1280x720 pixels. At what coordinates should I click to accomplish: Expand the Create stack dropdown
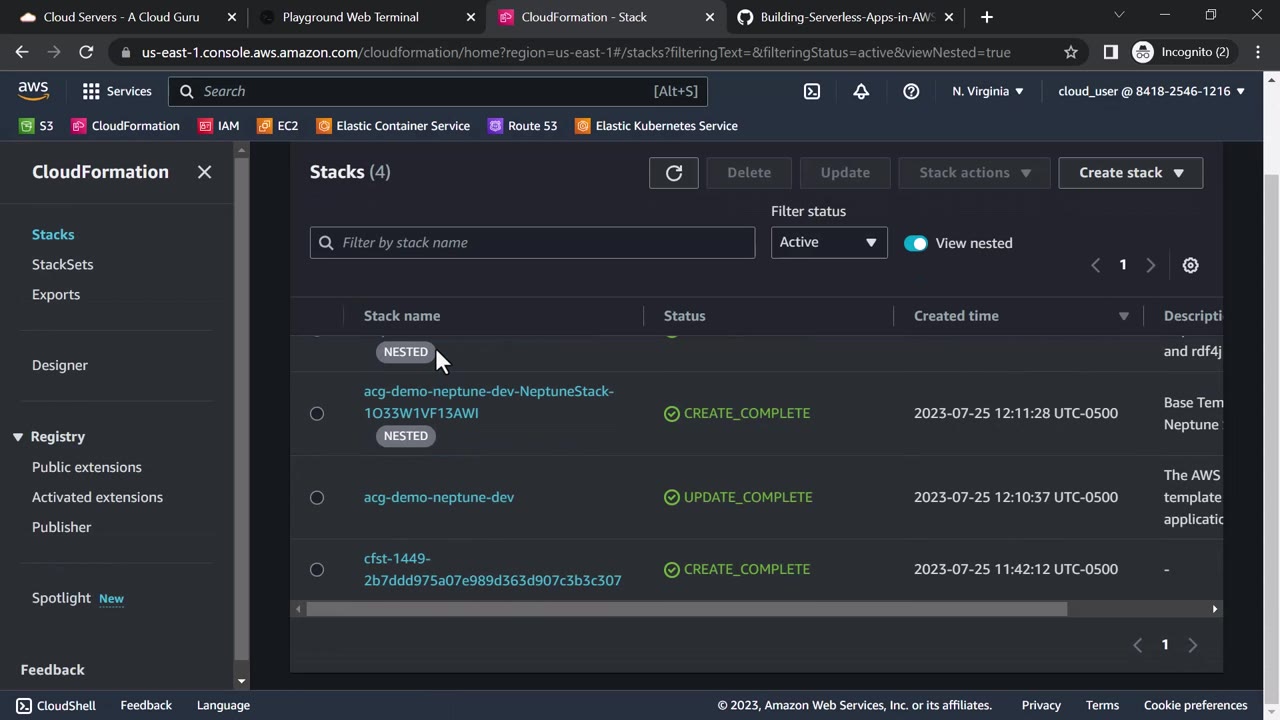(1131, 172)
